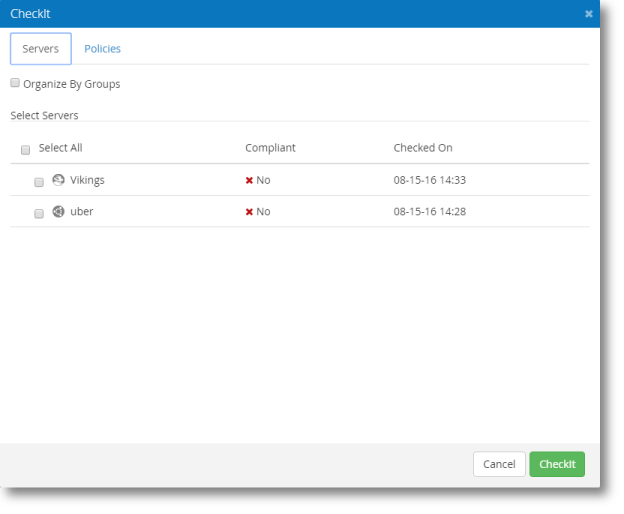Screen dimensions: 624x514
Task: Run the green CheckIt button
Action: point(557,464)
